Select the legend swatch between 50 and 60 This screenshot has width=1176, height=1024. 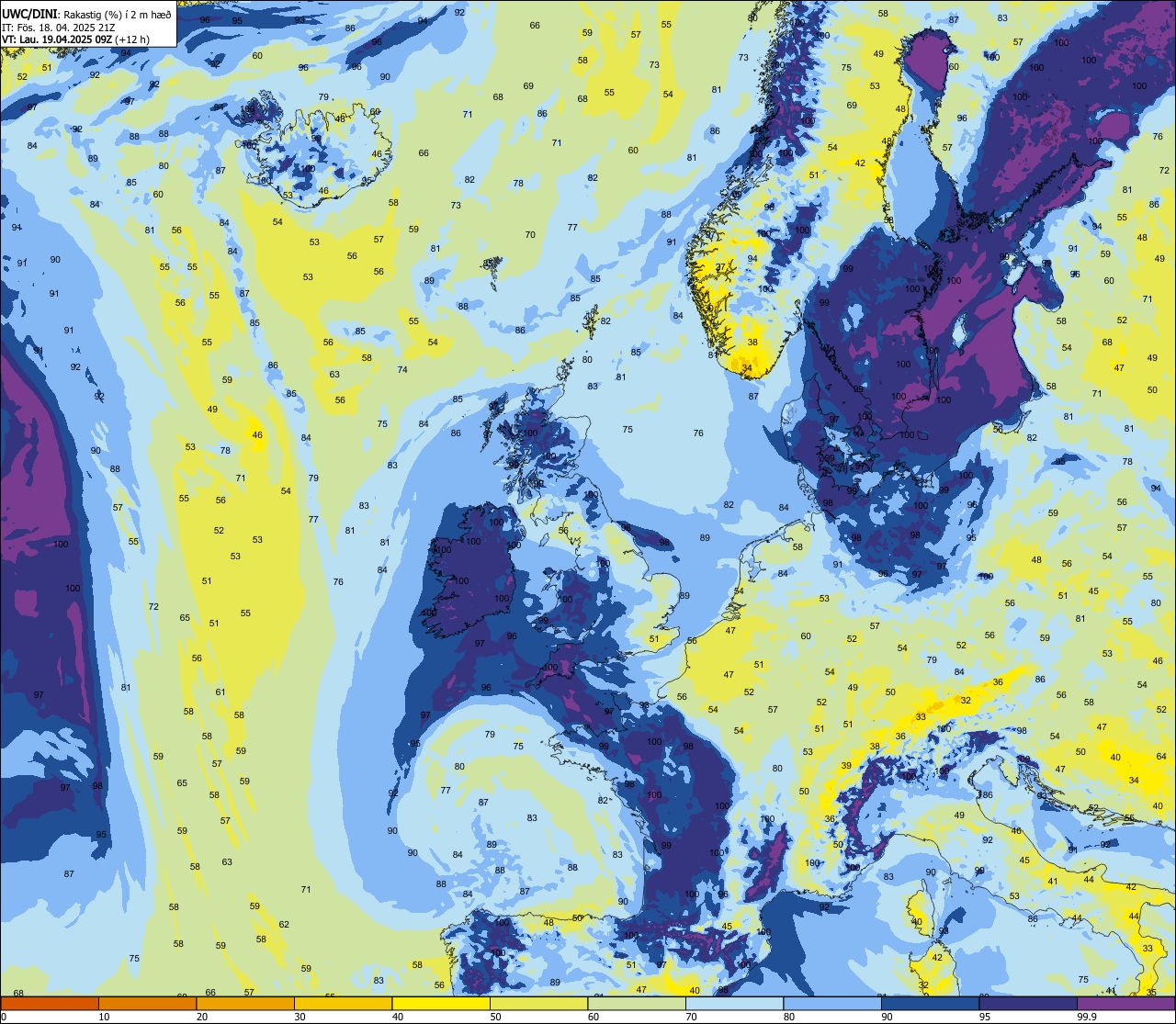click(x=538, y=1003)
